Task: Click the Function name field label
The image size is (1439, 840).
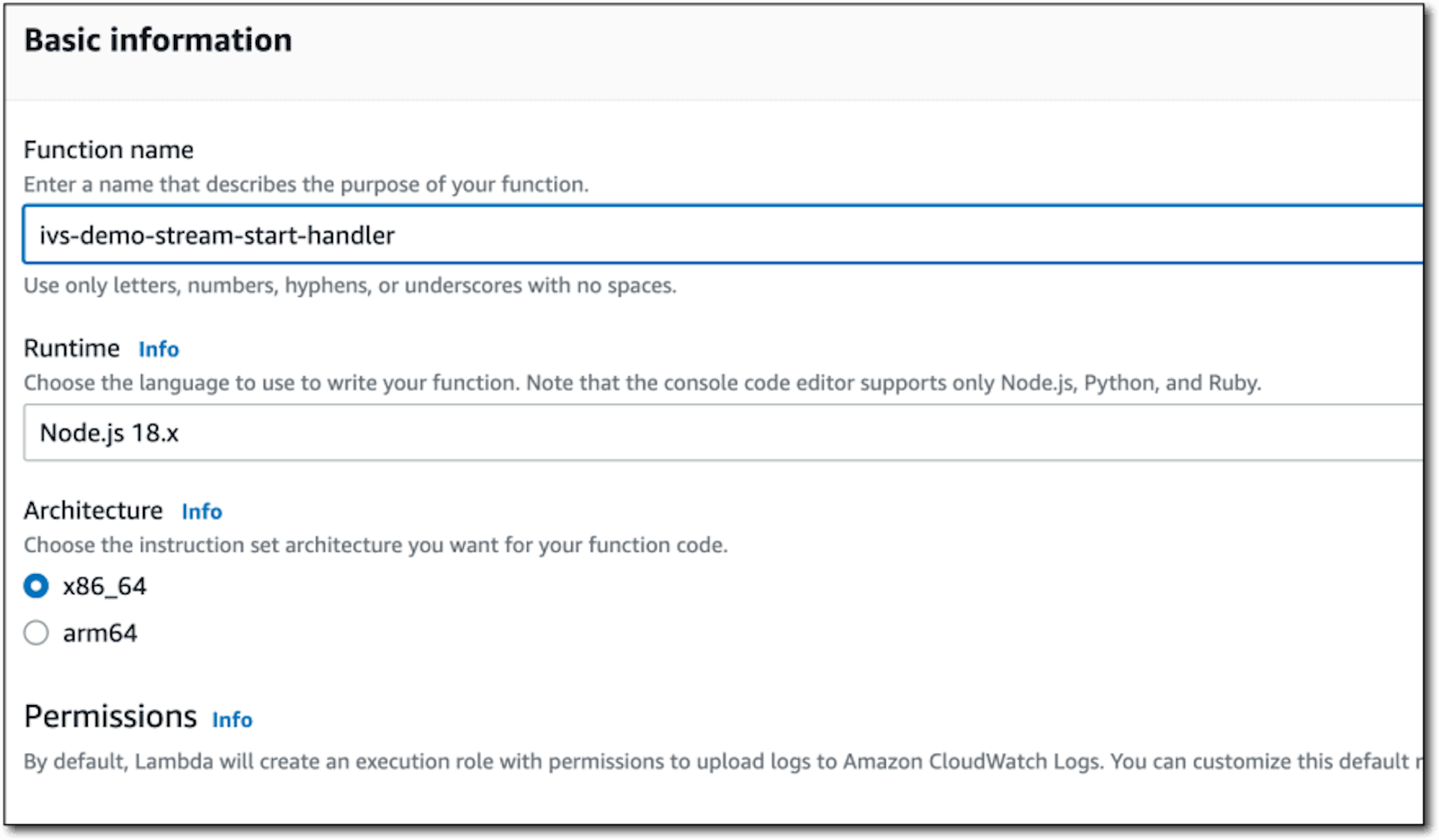Action: [x=109, y=150]
